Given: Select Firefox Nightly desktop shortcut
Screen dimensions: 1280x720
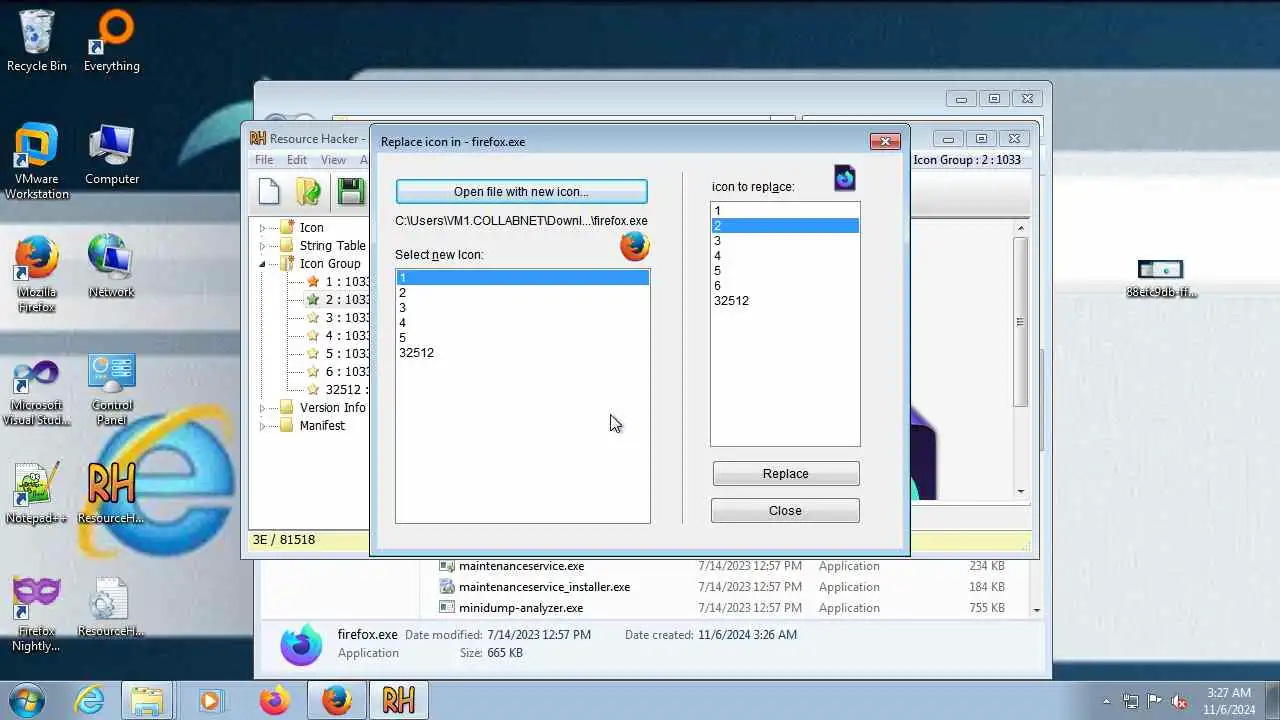Looking at the screenshot, I should [37, 613].
